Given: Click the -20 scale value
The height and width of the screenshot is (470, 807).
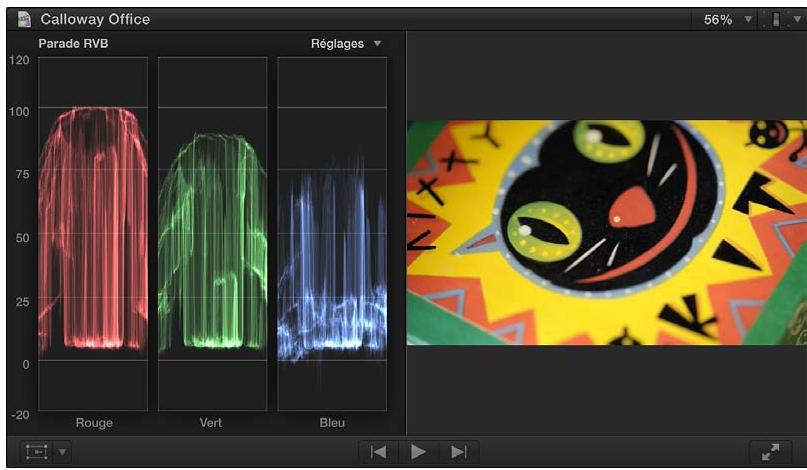Looking at the screenshot, I should [x=20, y=415].
